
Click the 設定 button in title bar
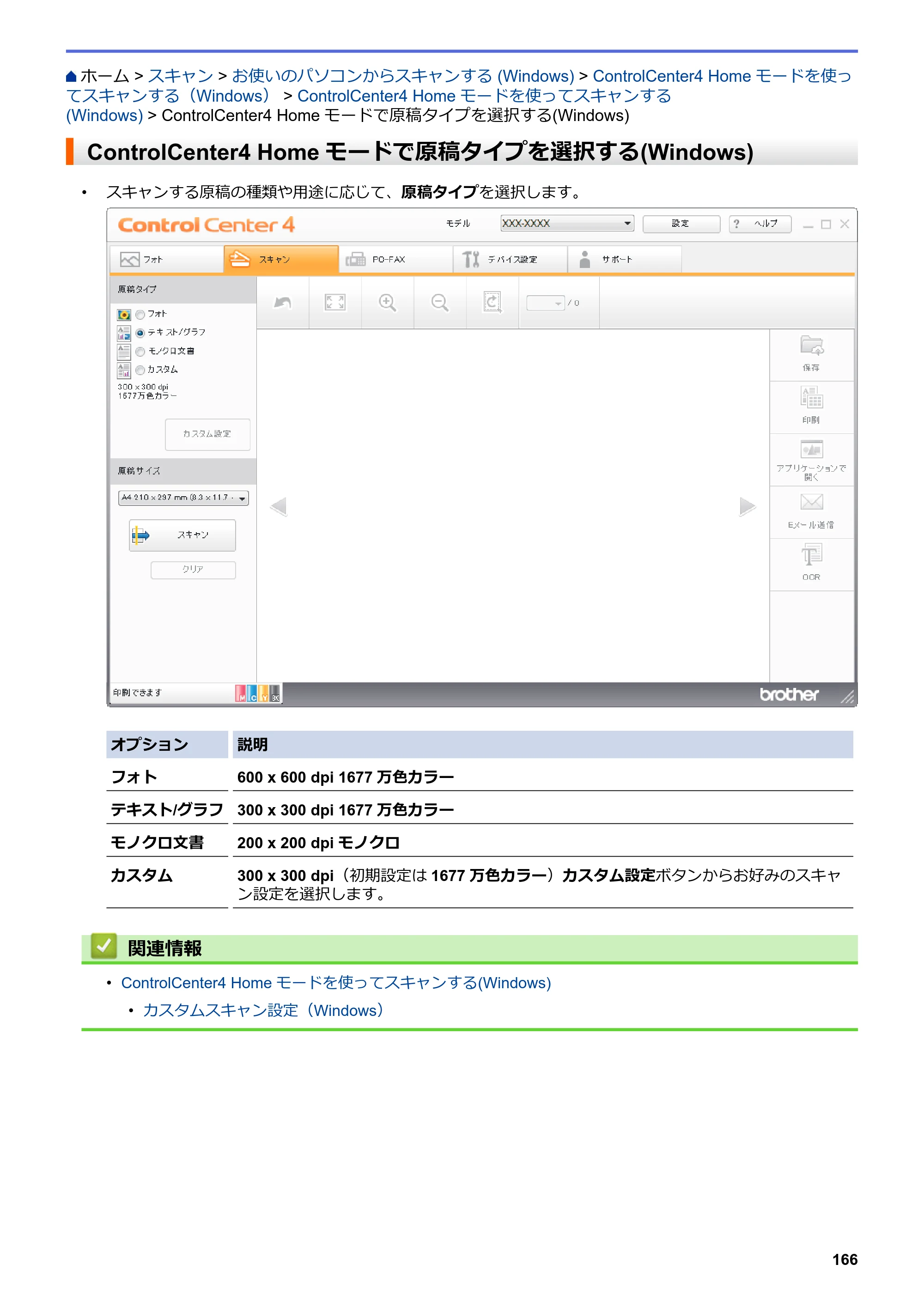pos(681,224)
